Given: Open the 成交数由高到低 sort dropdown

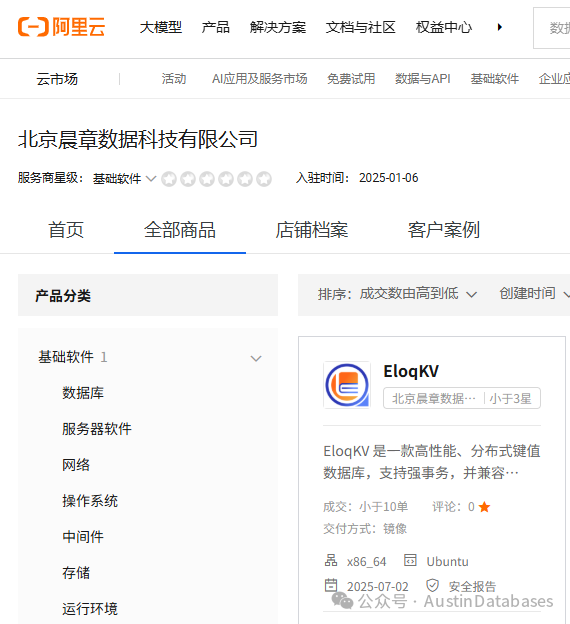Looking at the screenshot, I should [x=418, y=294].
